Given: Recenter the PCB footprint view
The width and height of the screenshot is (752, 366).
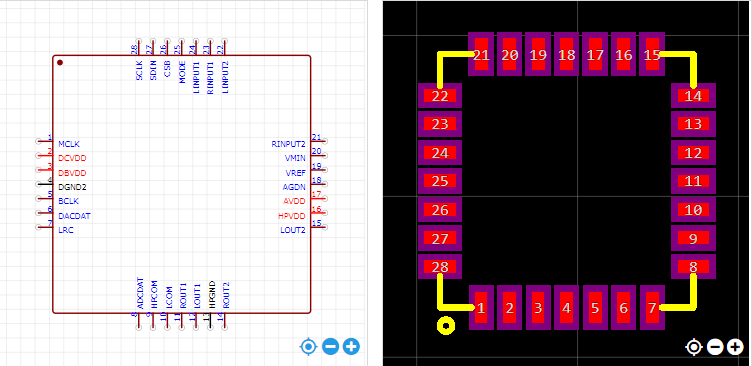Looking at the screenshot, I should tap(694, 347).
